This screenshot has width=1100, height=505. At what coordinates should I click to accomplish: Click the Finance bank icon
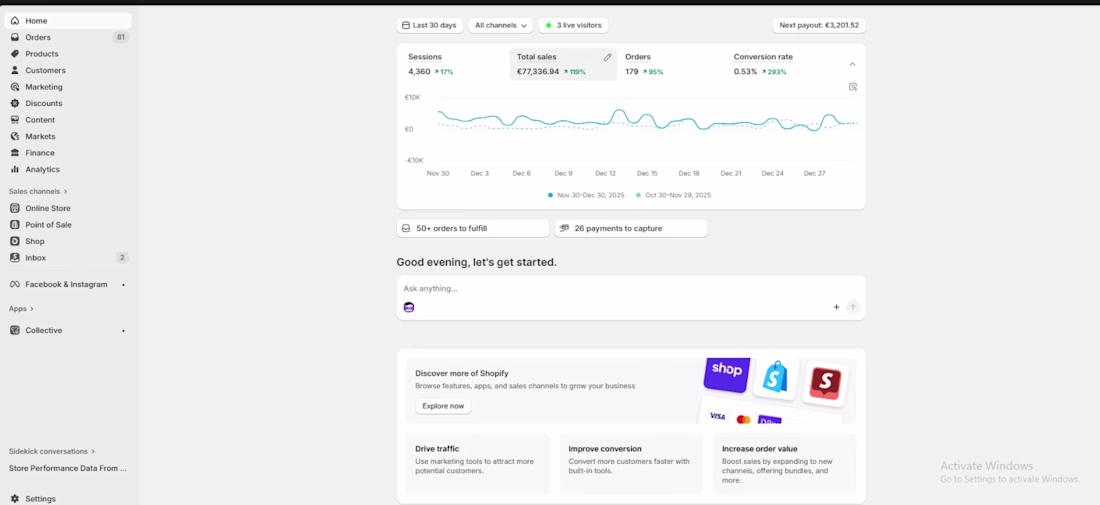15,153
